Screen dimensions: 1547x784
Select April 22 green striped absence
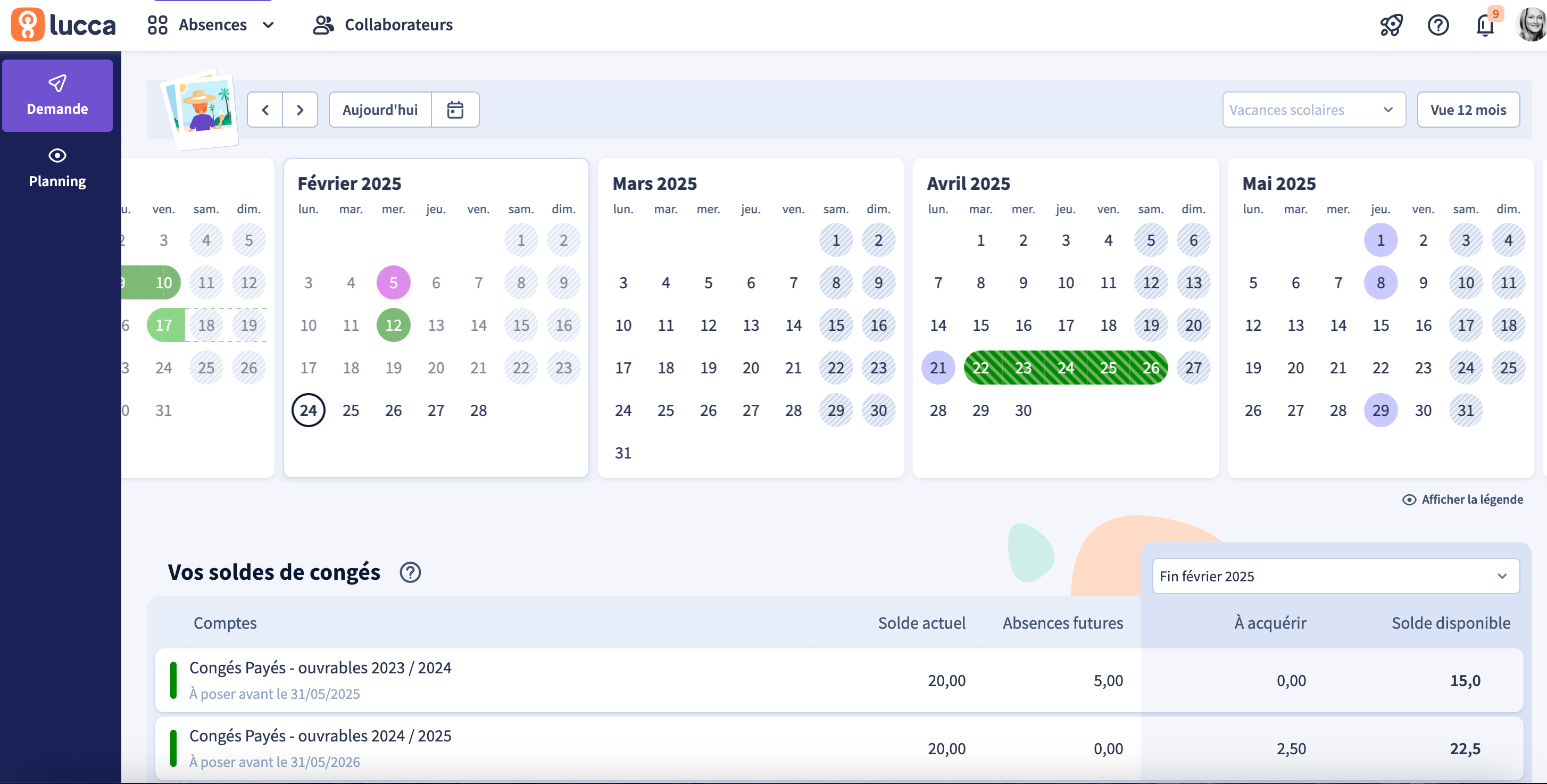click(x=980, y=368)
